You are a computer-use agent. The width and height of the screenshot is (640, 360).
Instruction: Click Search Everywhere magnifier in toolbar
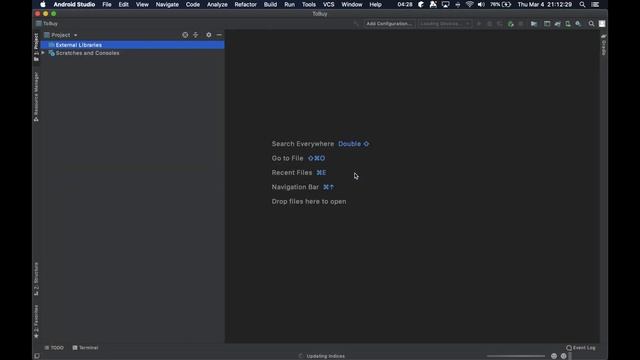[591, 24]
